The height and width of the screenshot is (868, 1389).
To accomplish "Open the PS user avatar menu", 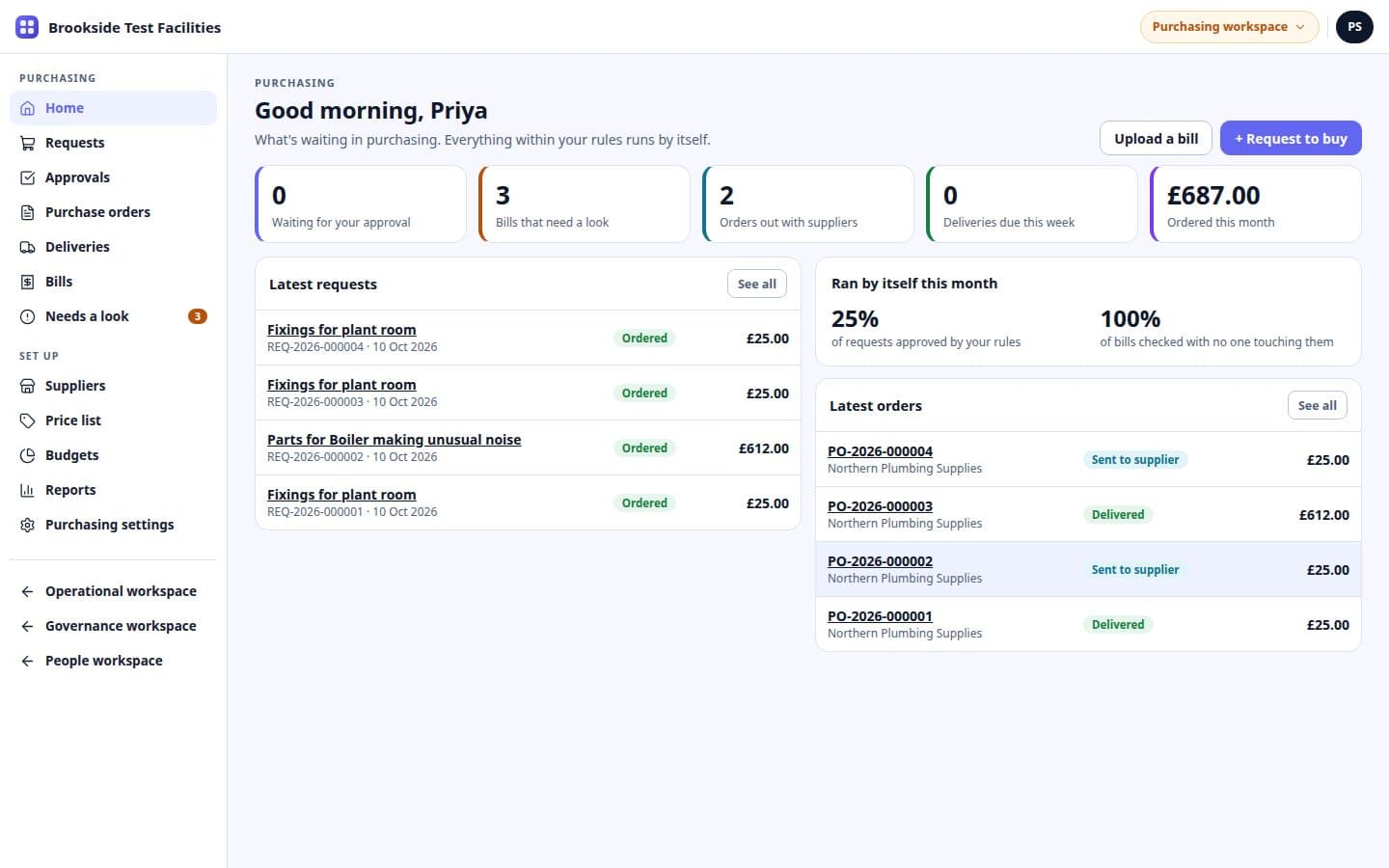I will 1354,27.
